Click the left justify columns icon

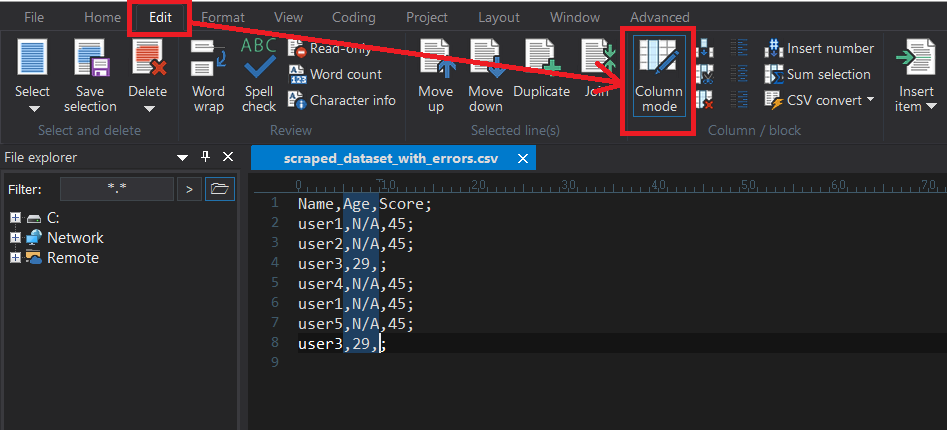pos(739,48)
